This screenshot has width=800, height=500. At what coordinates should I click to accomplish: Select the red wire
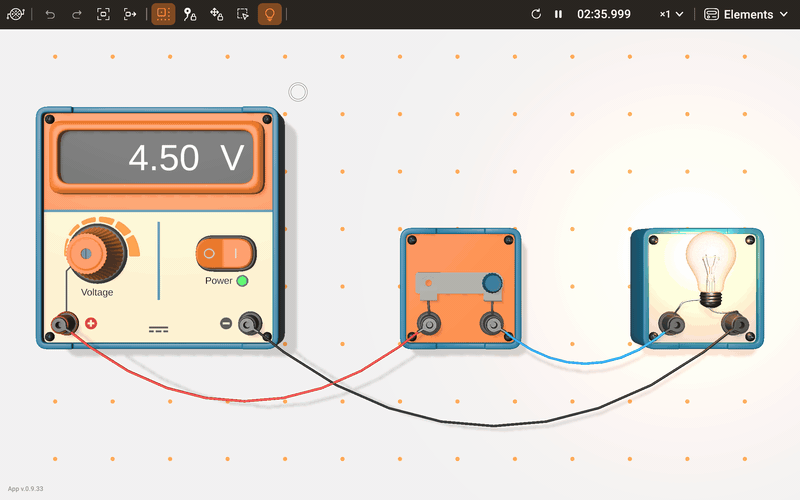pos(245,401)
